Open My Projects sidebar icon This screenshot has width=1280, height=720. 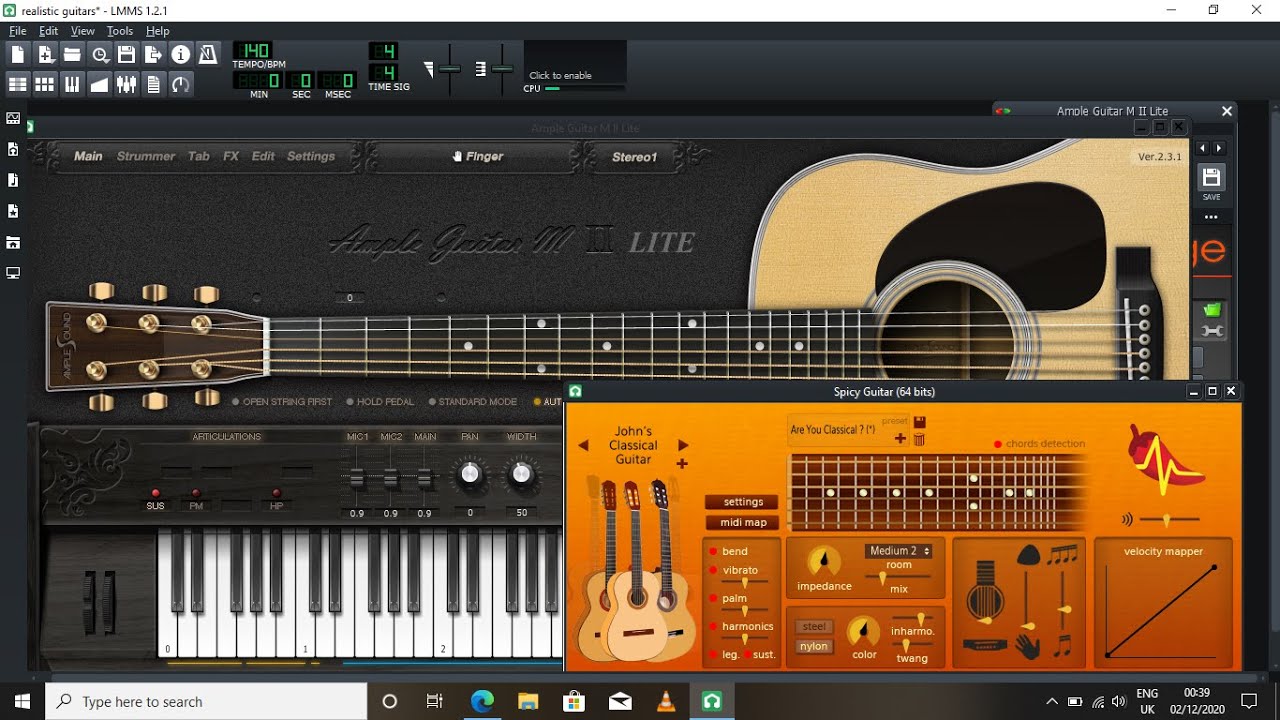(13, 149)
